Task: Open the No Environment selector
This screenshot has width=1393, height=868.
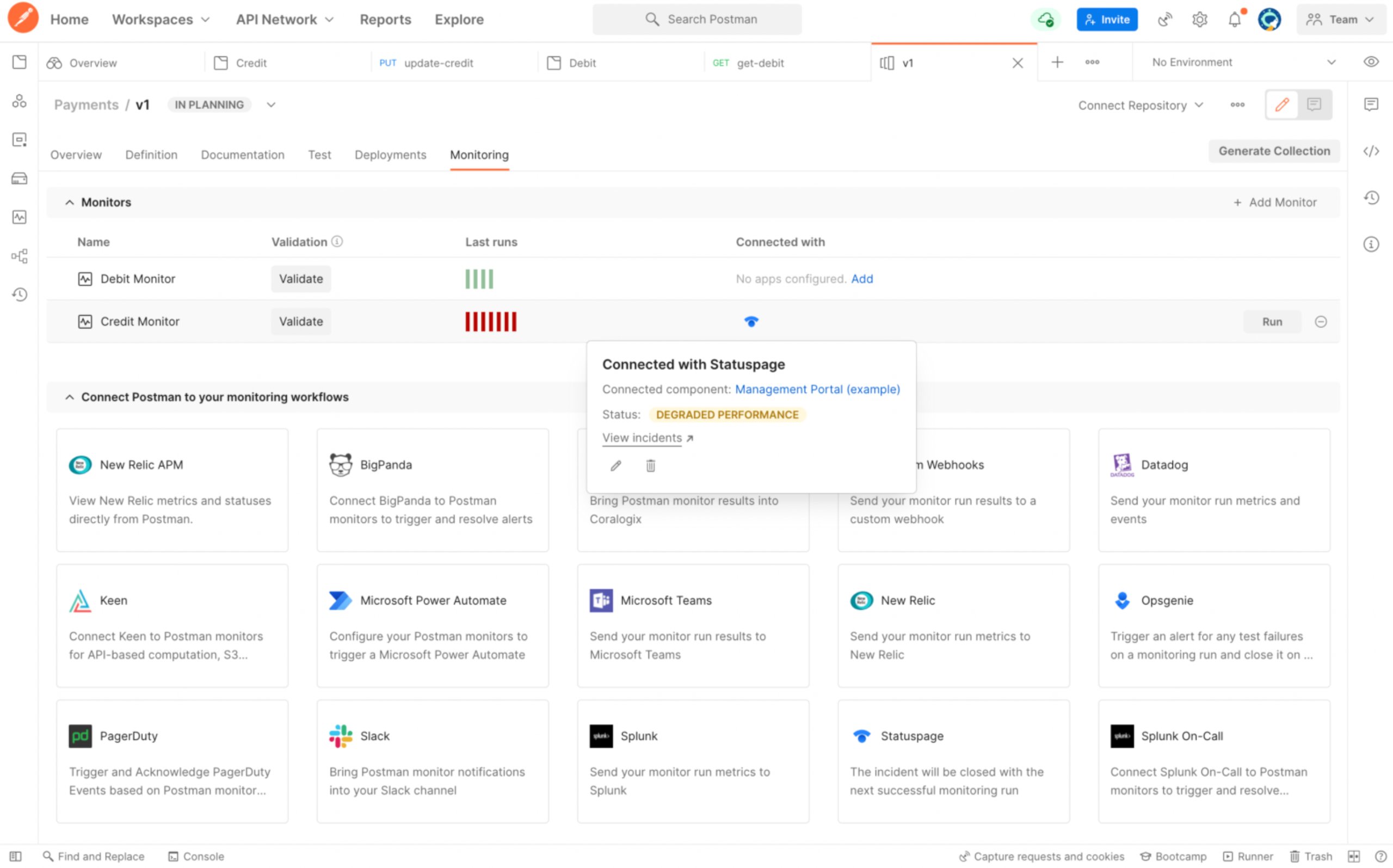Action: 1243,62
